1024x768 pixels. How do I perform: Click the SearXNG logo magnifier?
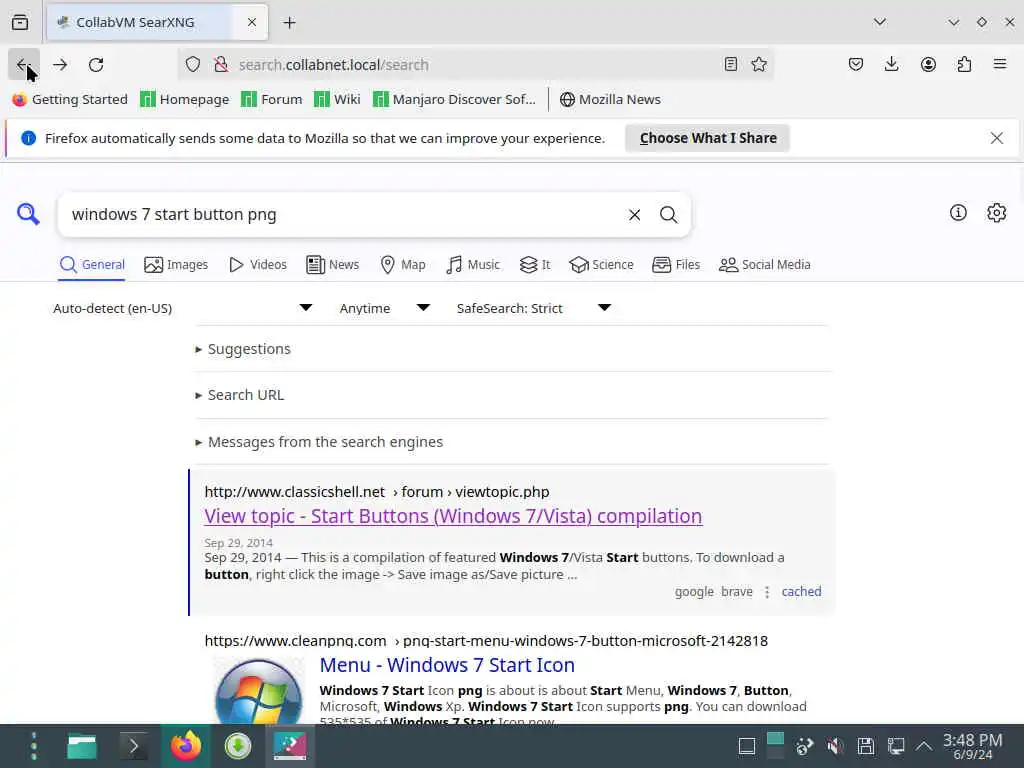point(28,214)
